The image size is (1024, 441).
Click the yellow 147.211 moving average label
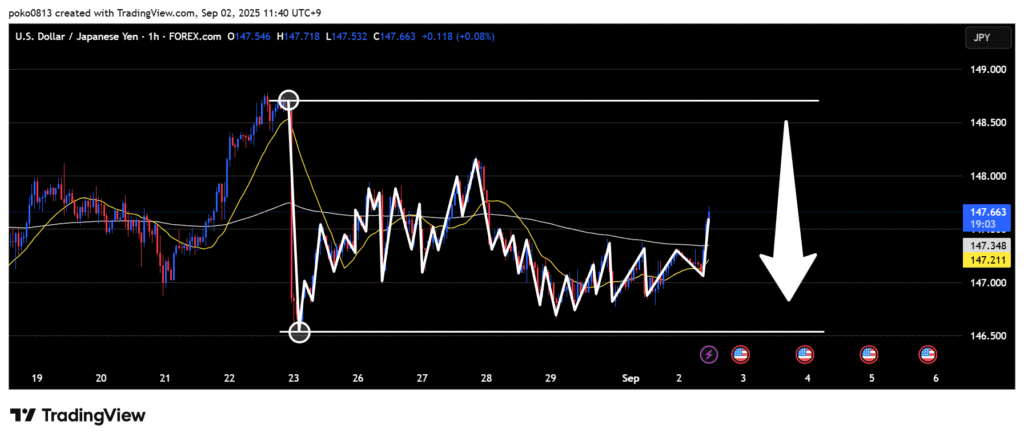coord(979,258)
